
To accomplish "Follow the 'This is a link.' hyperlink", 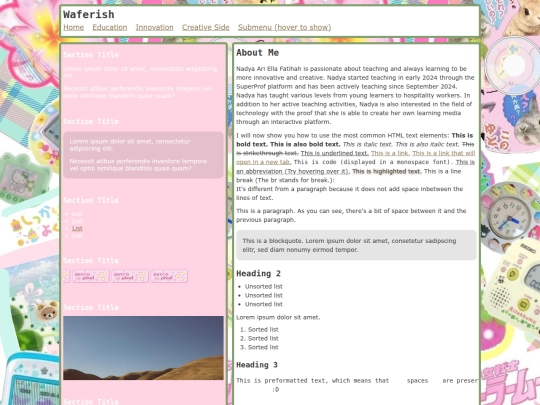I will [x=390, y=153].
